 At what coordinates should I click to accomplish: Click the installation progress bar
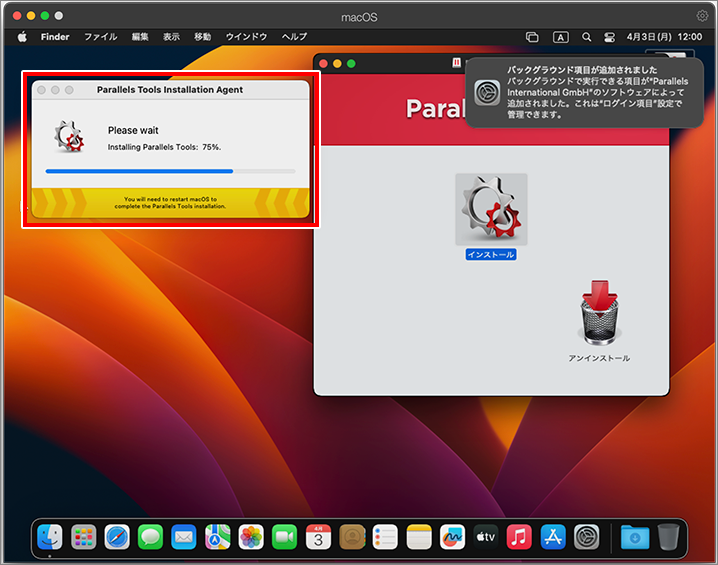[170, 171]
